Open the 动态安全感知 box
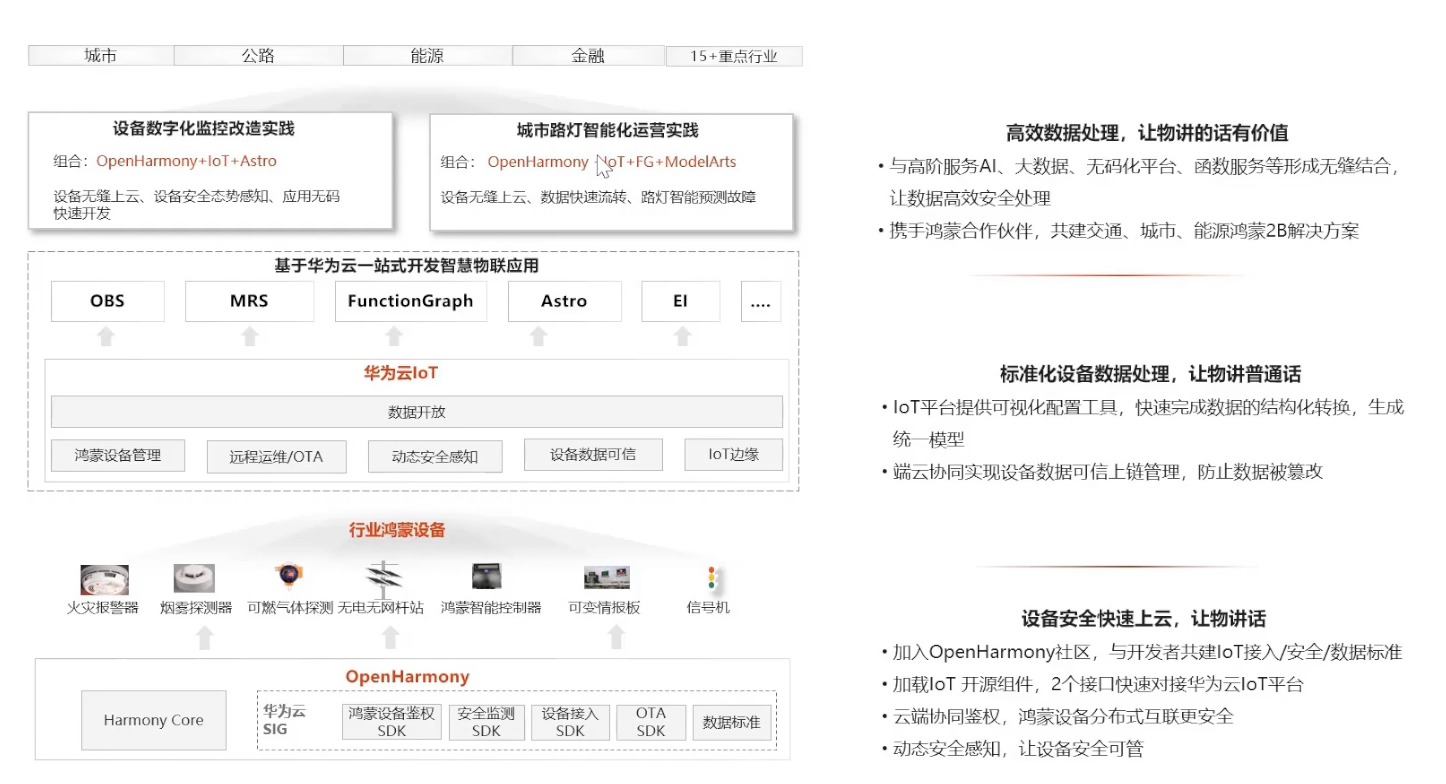Screen dimensions: 1446x784 click(436, 457)
